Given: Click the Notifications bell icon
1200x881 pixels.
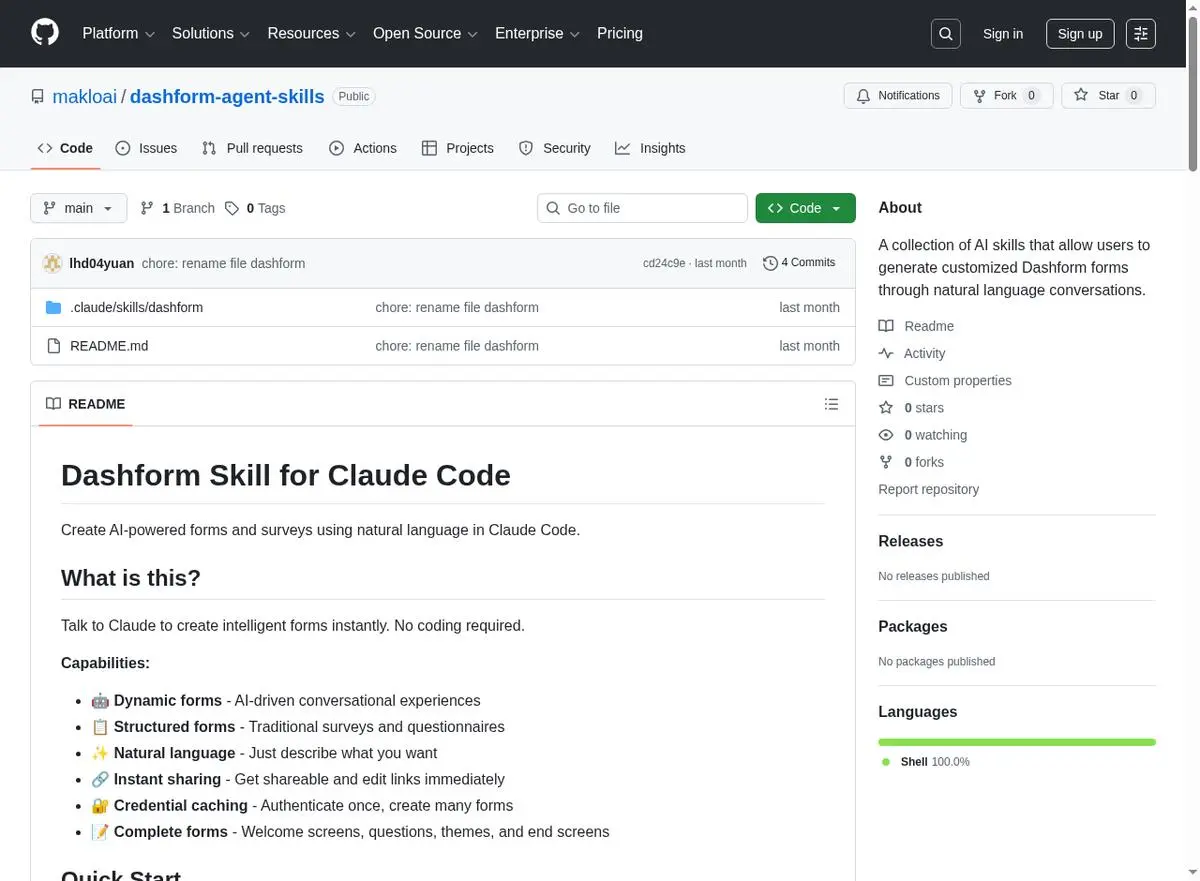Looking at the screenshot, I should pyautogui.click(x=864, y=95).
